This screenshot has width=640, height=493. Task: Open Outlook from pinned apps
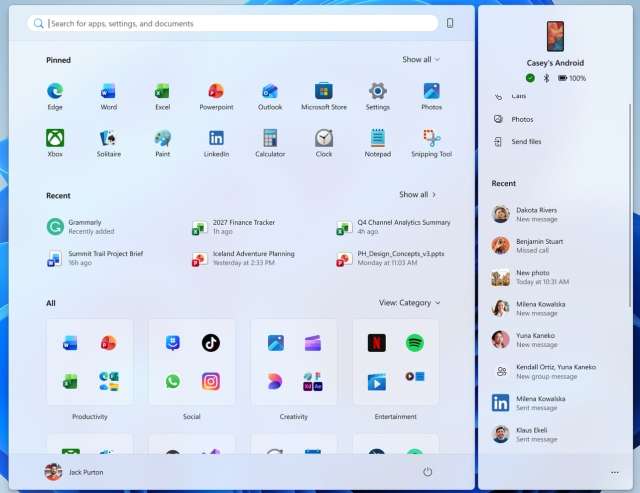tap(270, 96)
